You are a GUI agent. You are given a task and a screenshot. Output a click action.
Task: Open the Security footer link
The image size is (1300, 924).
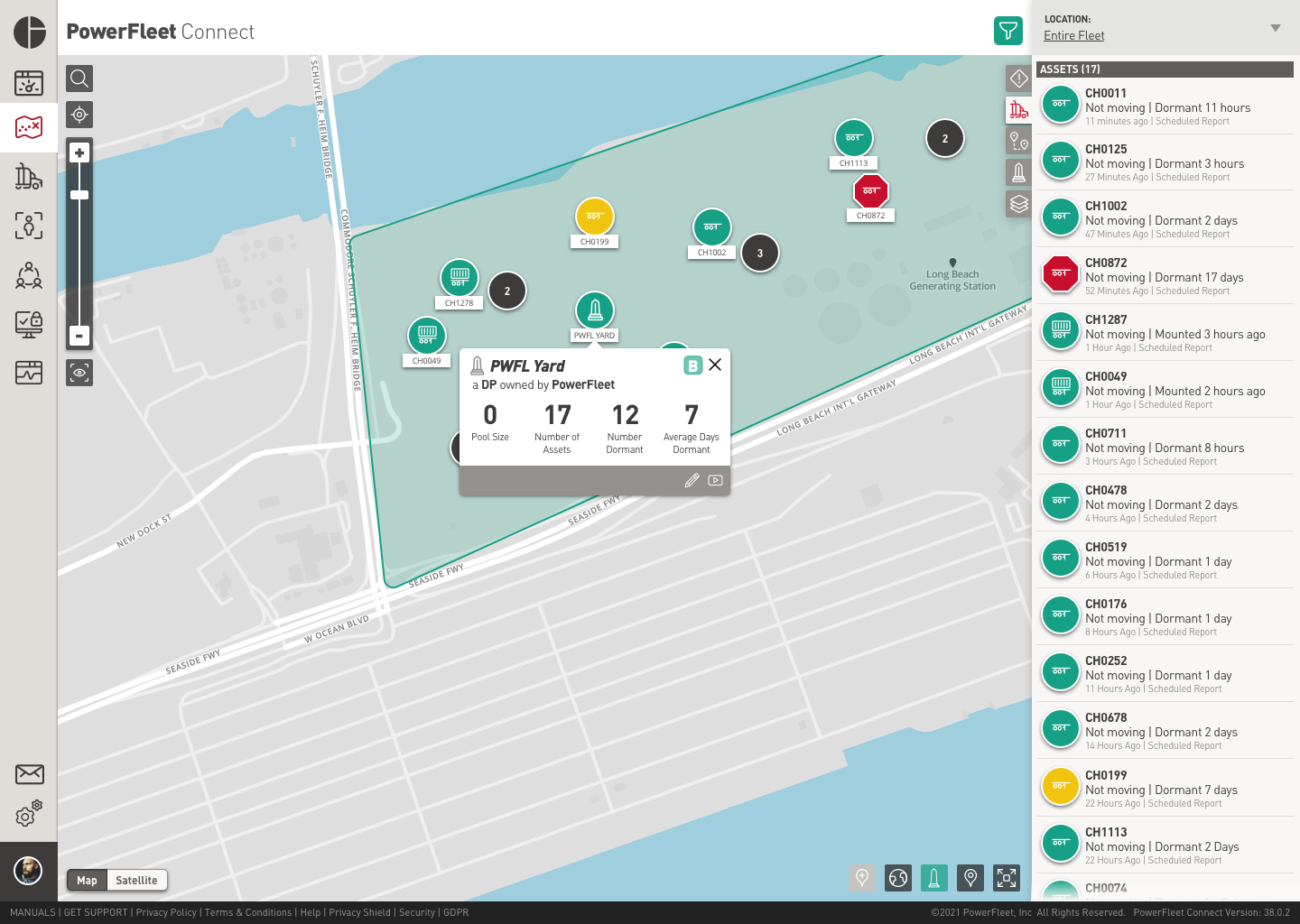(x=417, y=912)
